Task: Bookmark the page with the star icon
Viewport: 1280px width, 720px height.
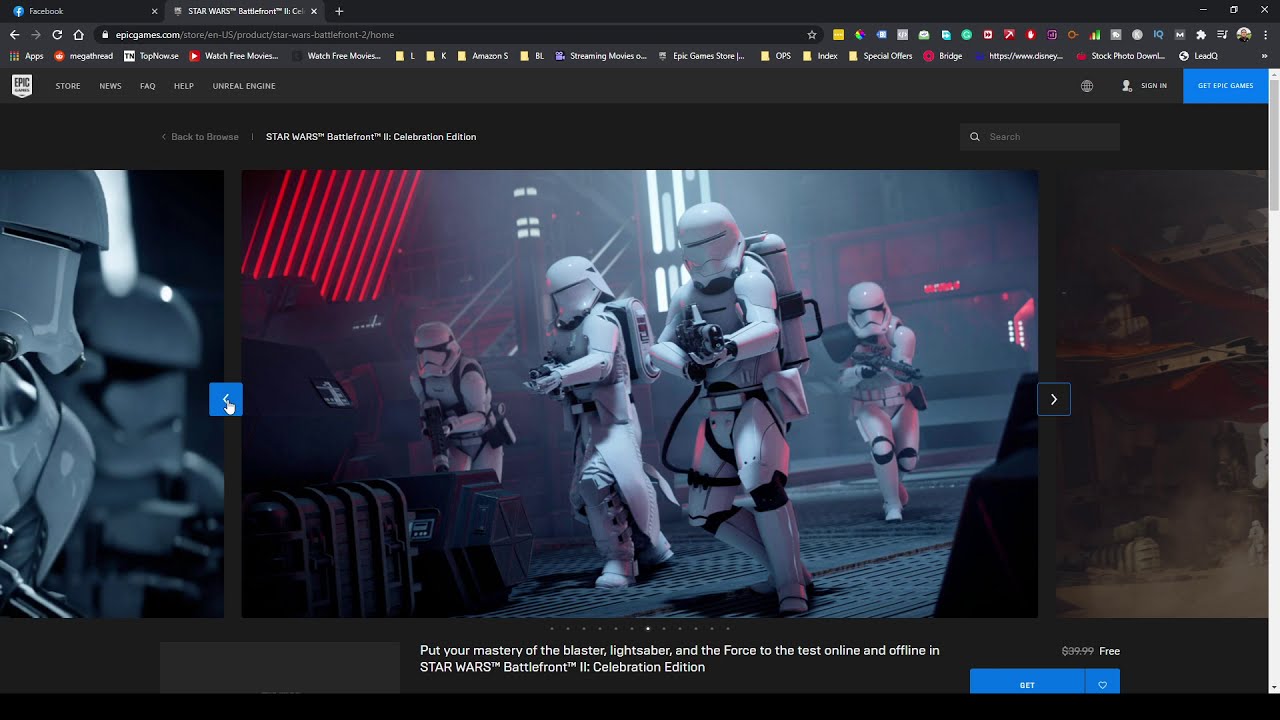Action: coord(811,33)
